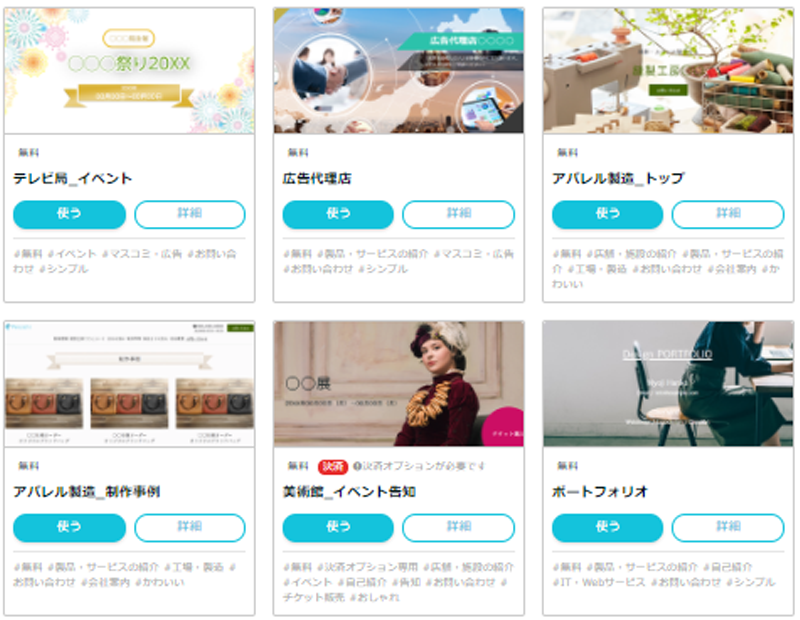Click 使う button for アパレル製造_制作事例 template
The height and width of the screenshot is (620, 800).
(x=69, y=528)
